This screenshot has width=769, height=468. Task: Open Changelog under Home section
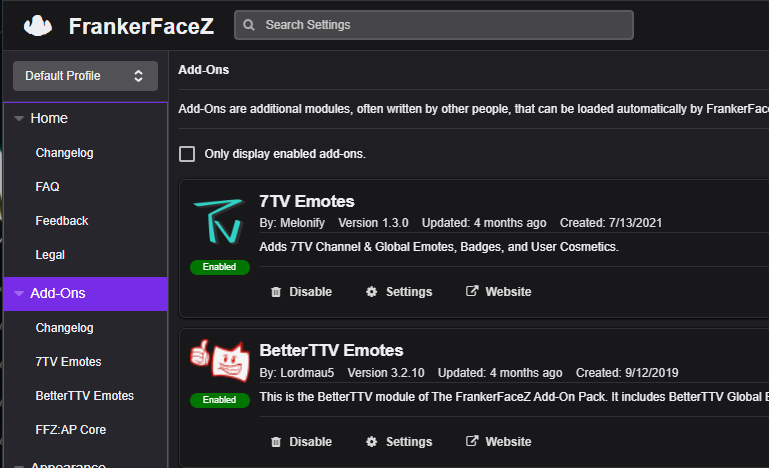pyautogui.click(x=64, y=153)
